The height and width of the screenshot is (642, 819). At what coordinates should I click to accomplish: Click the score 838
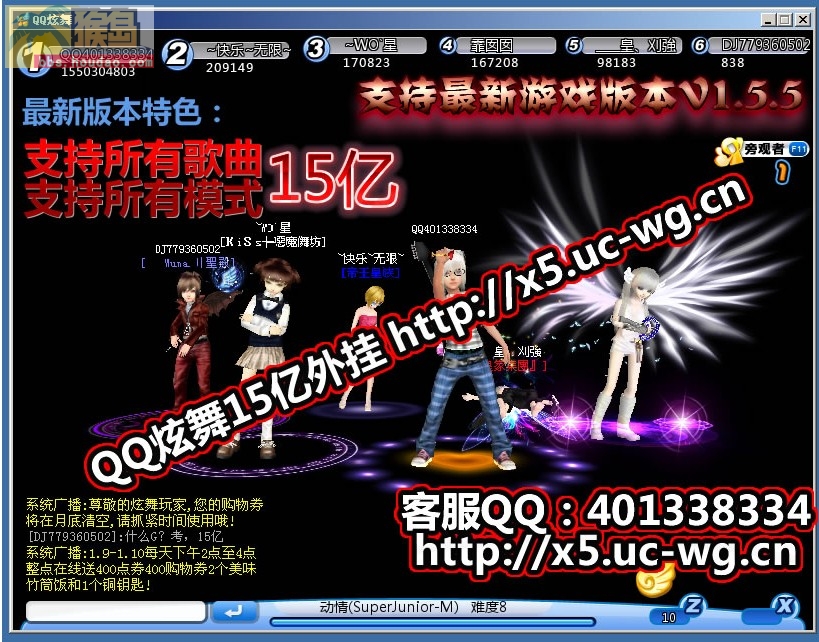(732, 63)
